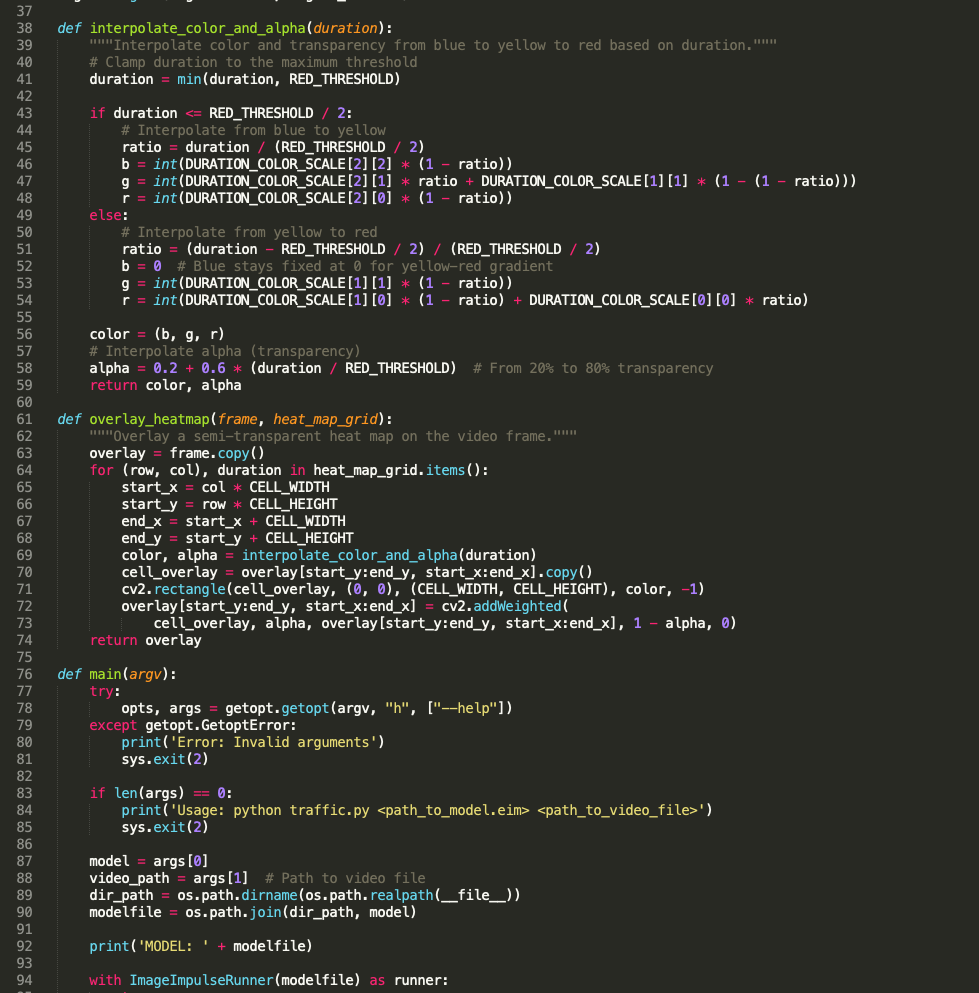This screenshot has height=993, width=979.
Task: Click ImageImpulseRunner on line 94
Action: 201,980
